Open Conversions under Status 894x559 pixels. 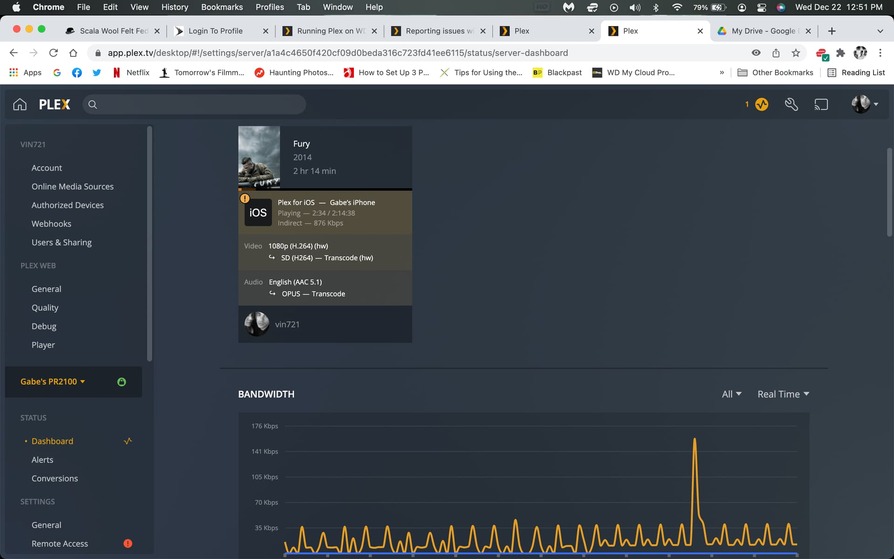click(55, 479)
